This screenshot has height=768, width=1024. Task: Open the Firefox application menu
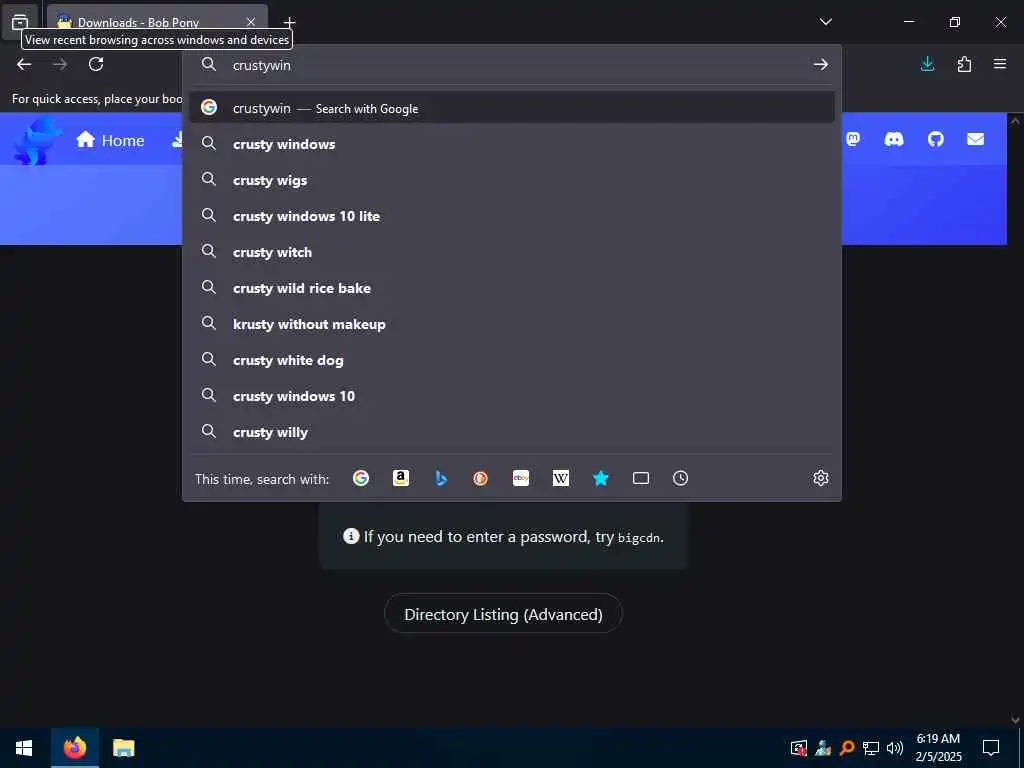click(x=1000, y=64)
